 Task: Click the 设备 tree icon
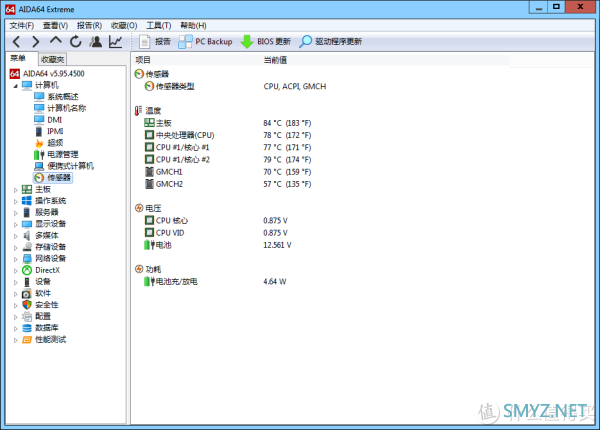click(x=27, y=282)
